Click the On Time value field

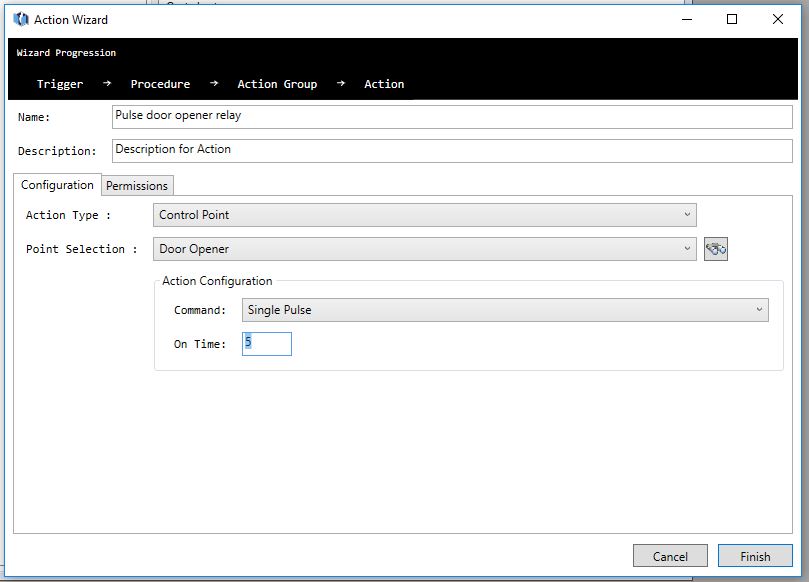click(267, 344)
